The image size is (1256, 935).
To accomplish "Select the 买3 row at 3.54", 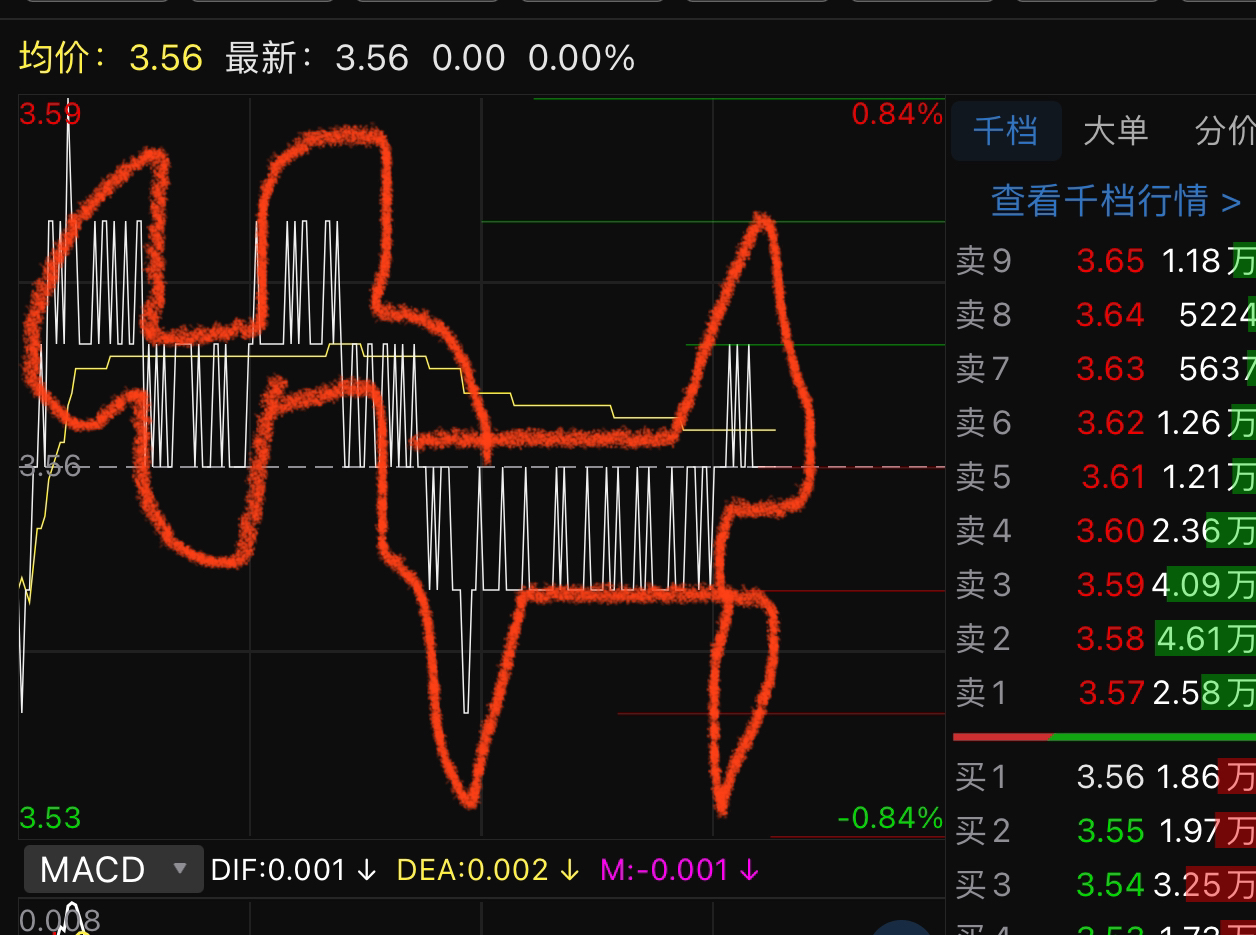I will pyautogui.click(x=1105, y=885).
